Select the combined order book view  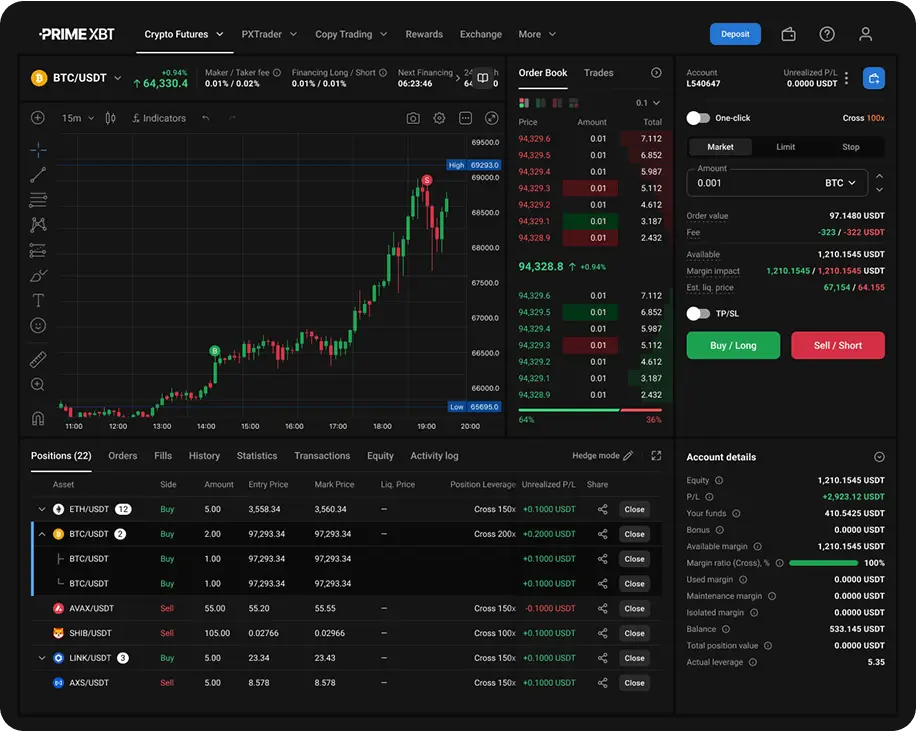click(x=523, y=103)
